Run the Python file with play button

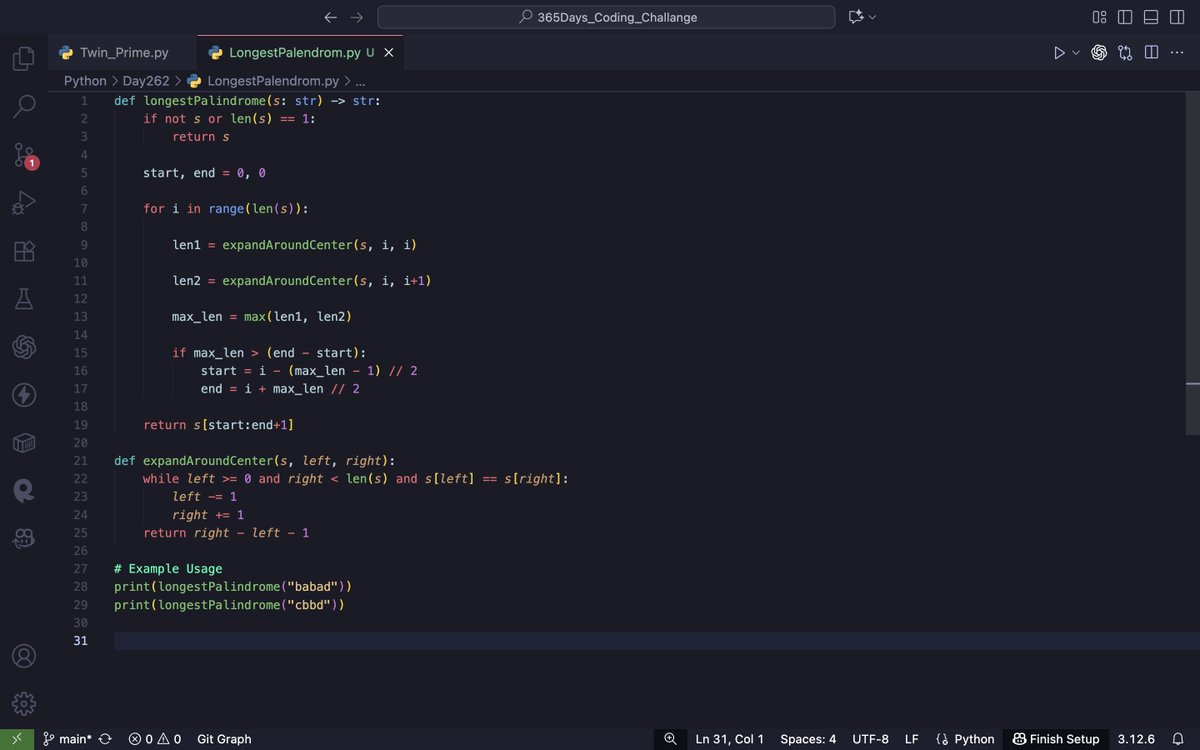coord(1059,53)
